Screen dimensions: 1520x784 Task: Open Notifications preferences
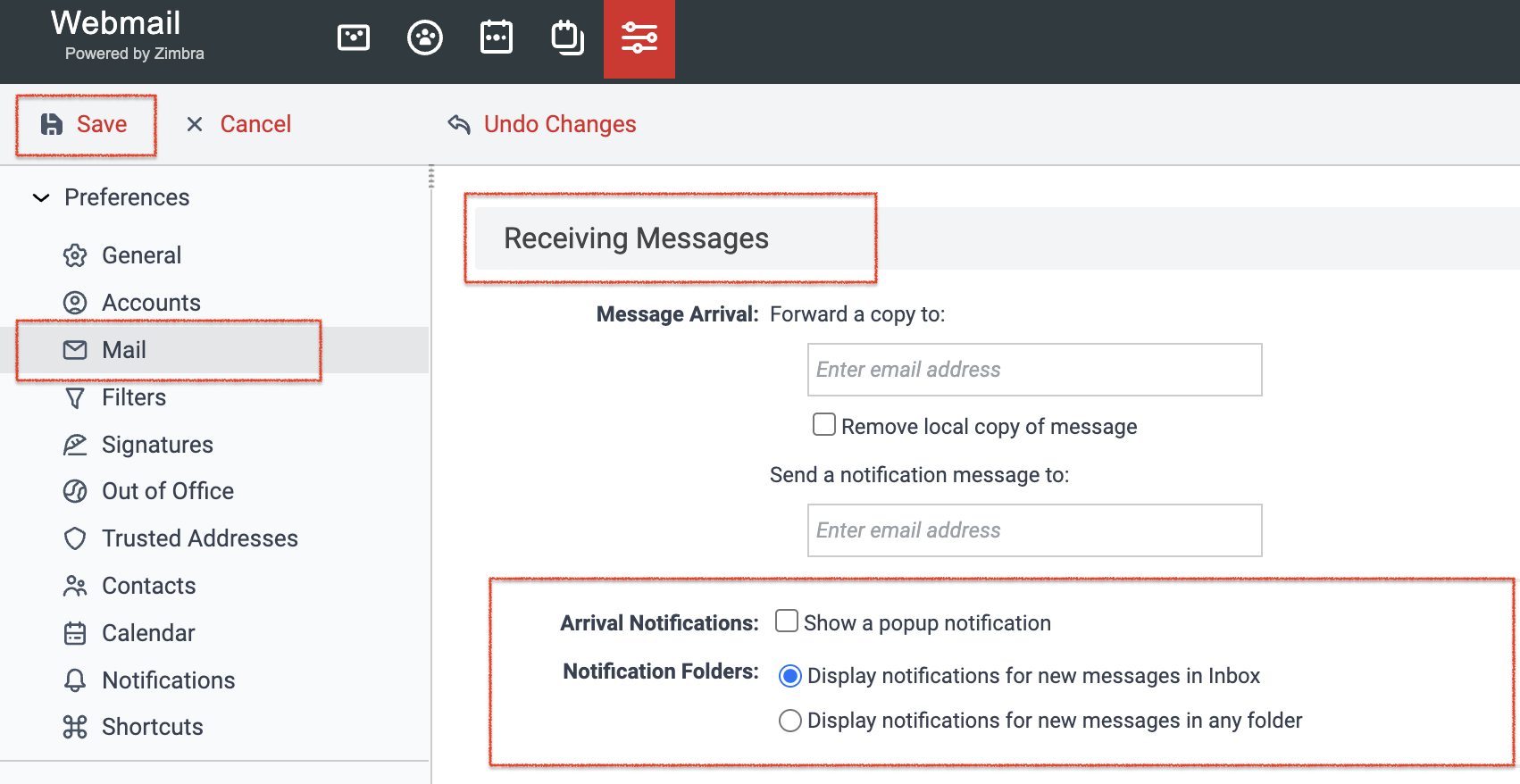pos(169,680)
